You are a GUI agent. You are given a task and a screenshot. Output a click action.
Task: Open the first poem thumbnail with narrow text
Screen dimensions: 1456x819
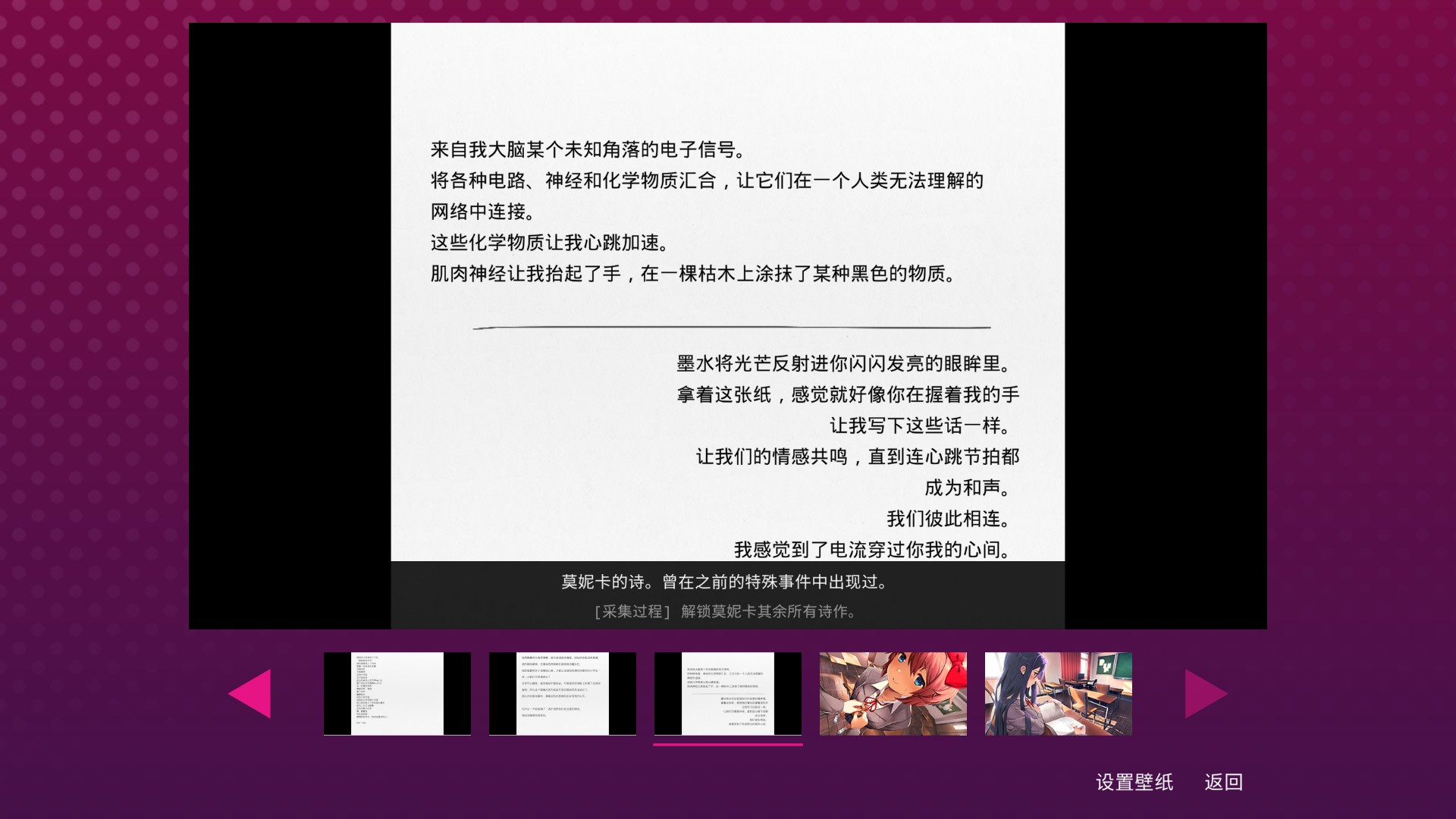397,693
